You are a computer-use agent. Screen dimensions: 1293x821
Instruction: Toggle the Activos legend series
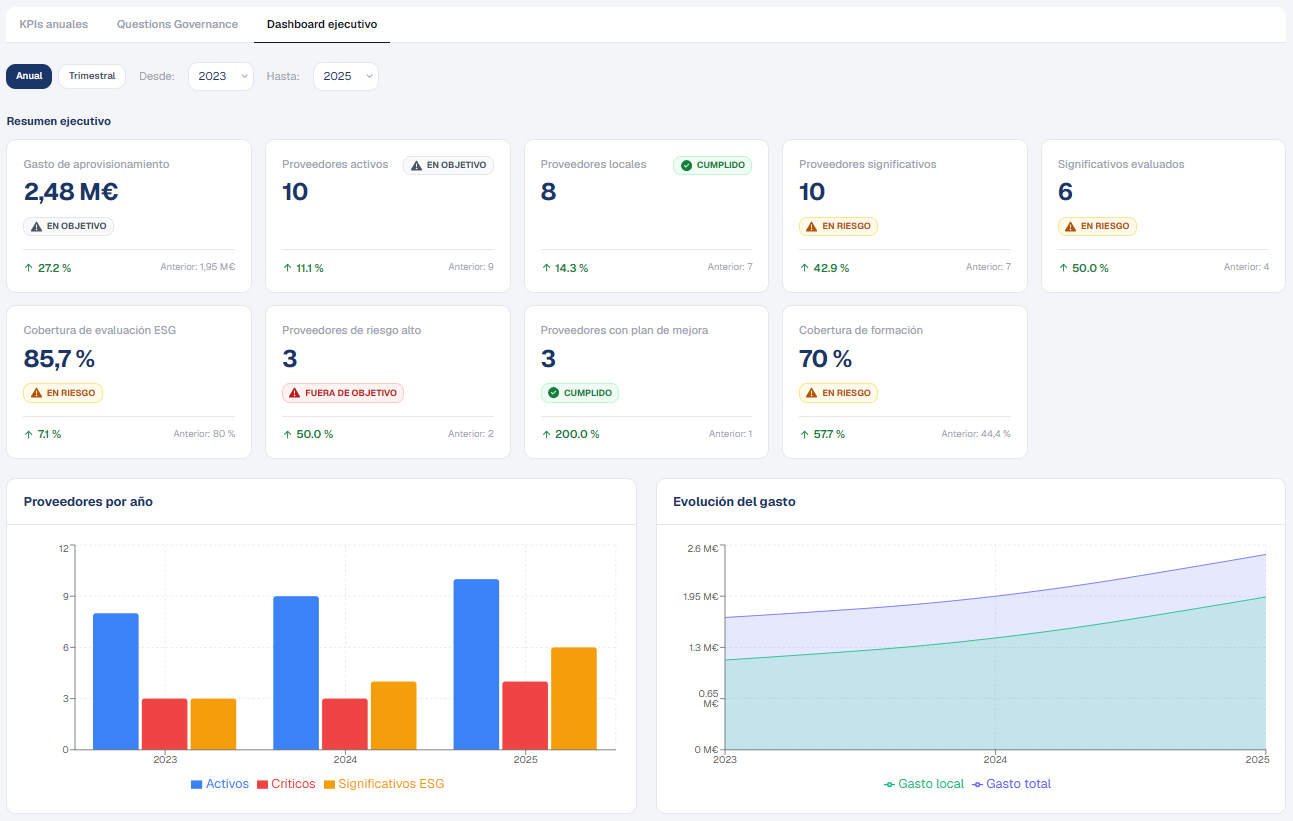[x=220, y=784]
